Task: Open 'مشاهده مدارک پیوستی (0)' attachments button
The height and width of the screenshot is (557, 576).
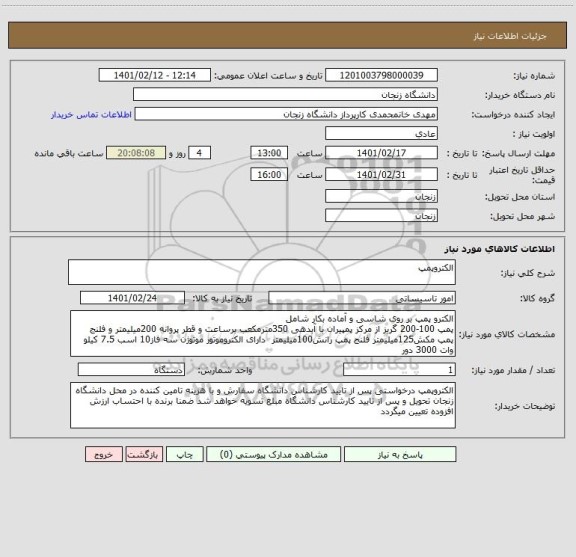Action: coord(274,454)
